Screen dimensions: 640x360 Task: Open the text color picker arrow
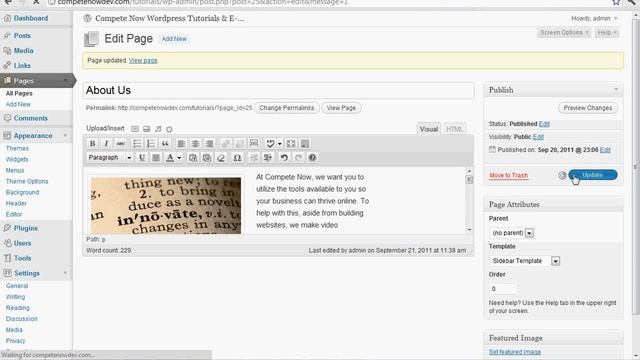(x=179, y=158)
